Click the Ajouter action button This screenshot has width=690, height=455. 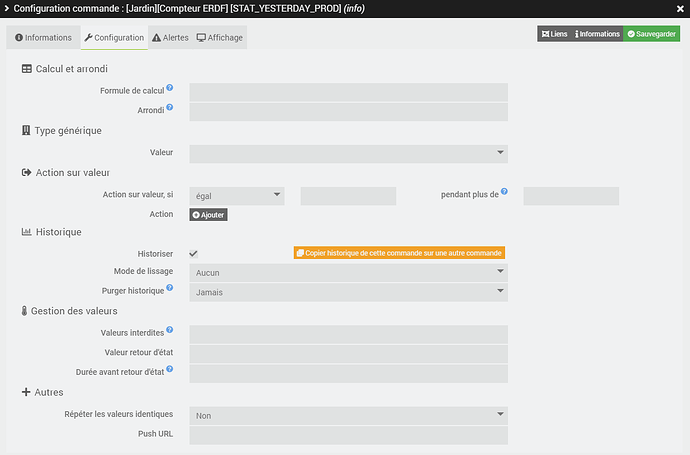click(208, 215)
